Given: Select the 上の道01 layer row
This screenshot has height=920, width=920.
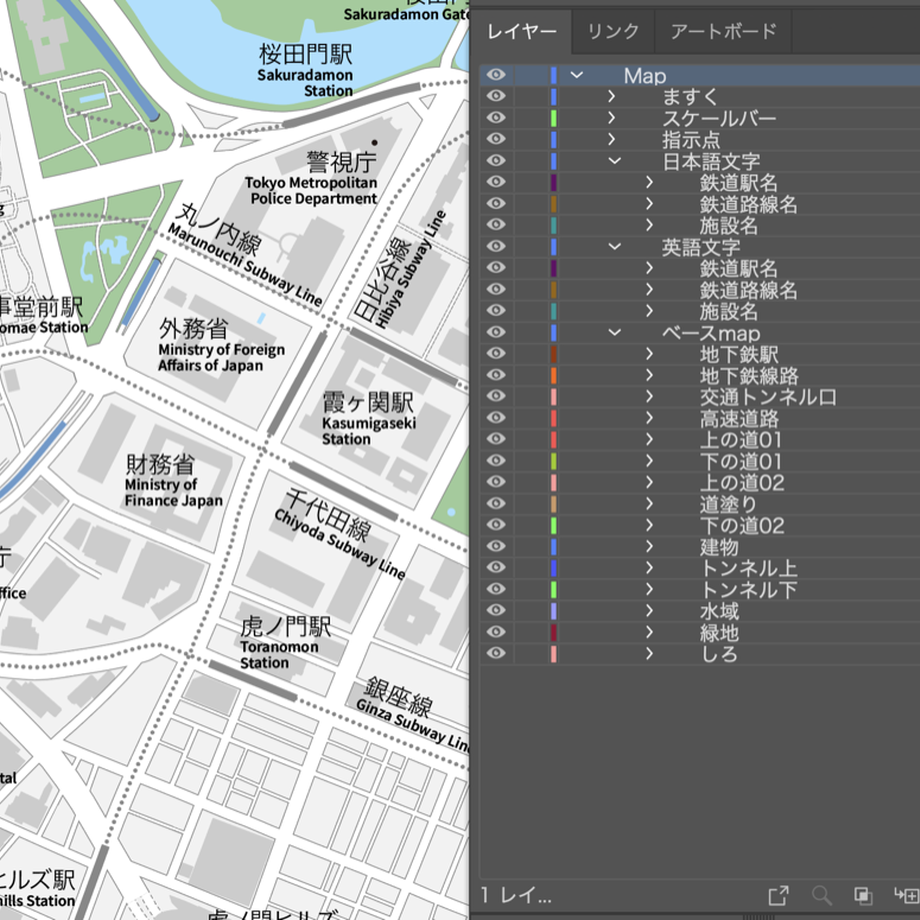Looking at the screenshot, I should pyautogui.click(x=700, y=439).
